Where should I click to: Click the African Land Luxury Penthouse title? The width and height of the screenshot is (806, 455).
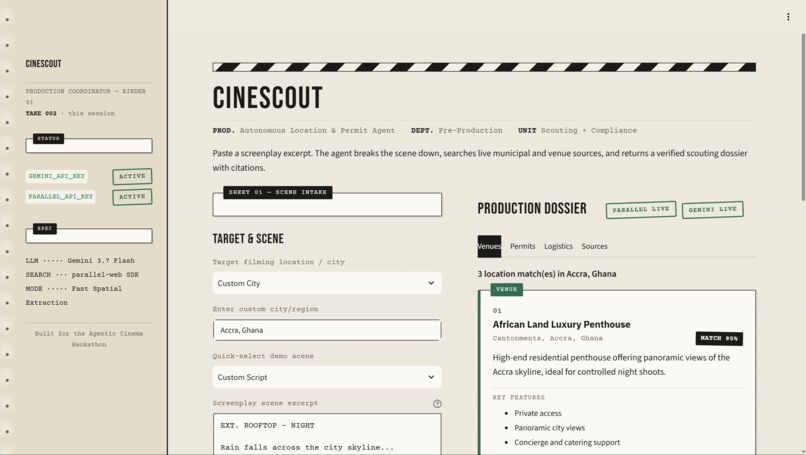561,324
